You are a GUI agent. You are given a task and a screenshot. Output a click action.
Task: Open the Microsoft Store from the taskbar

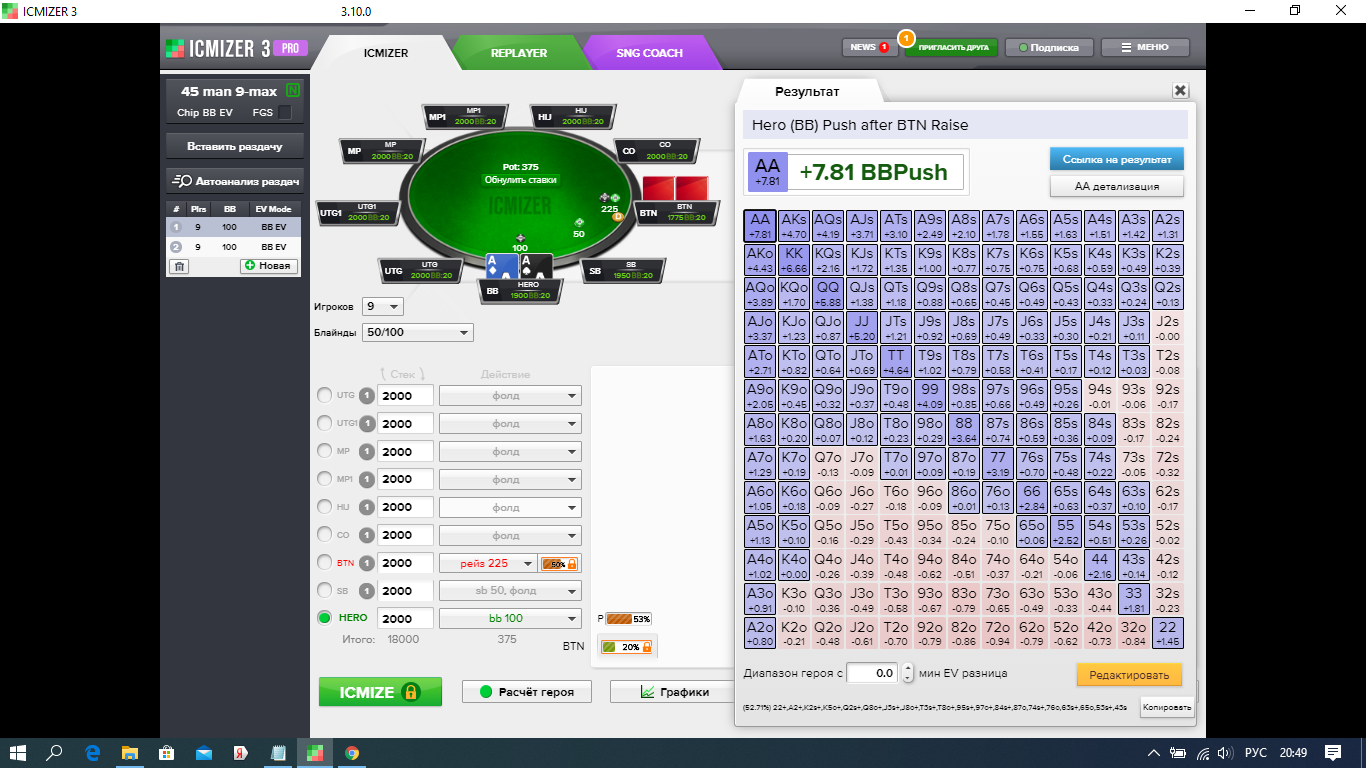pos(167,753)
